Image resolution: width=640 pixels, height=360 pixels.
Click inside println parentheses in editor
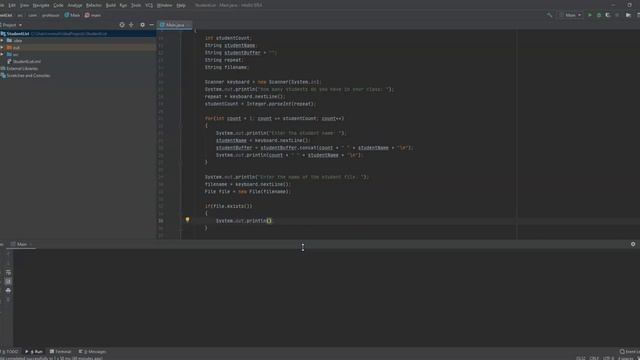pos(269,221)
